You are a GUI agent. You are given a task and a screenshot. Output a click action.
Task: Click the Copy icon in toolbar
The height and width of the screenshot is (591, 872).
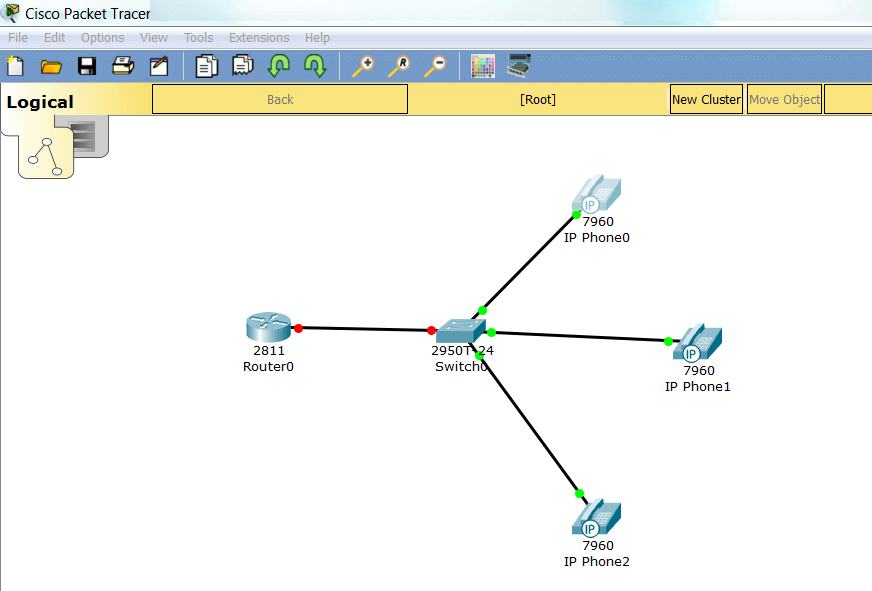click(x=207, y=67)
